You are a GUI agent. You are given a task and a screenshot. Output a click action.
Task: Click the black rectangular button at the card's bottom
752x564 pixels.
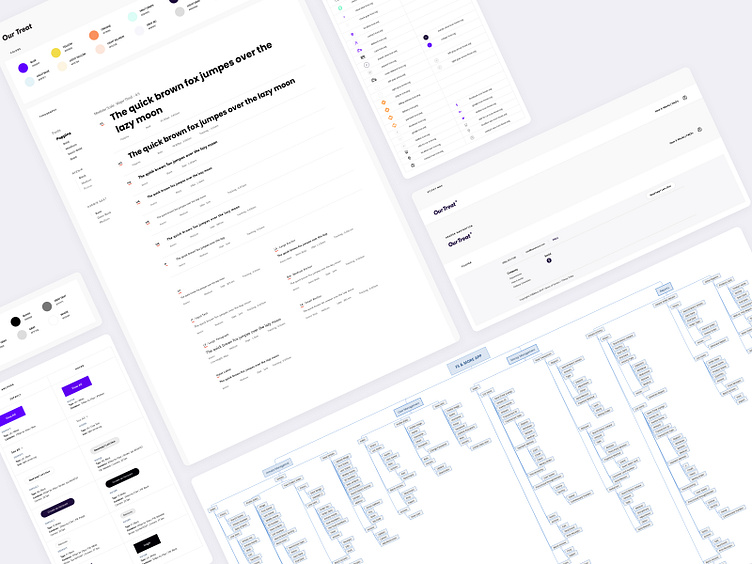coord(147,544)
